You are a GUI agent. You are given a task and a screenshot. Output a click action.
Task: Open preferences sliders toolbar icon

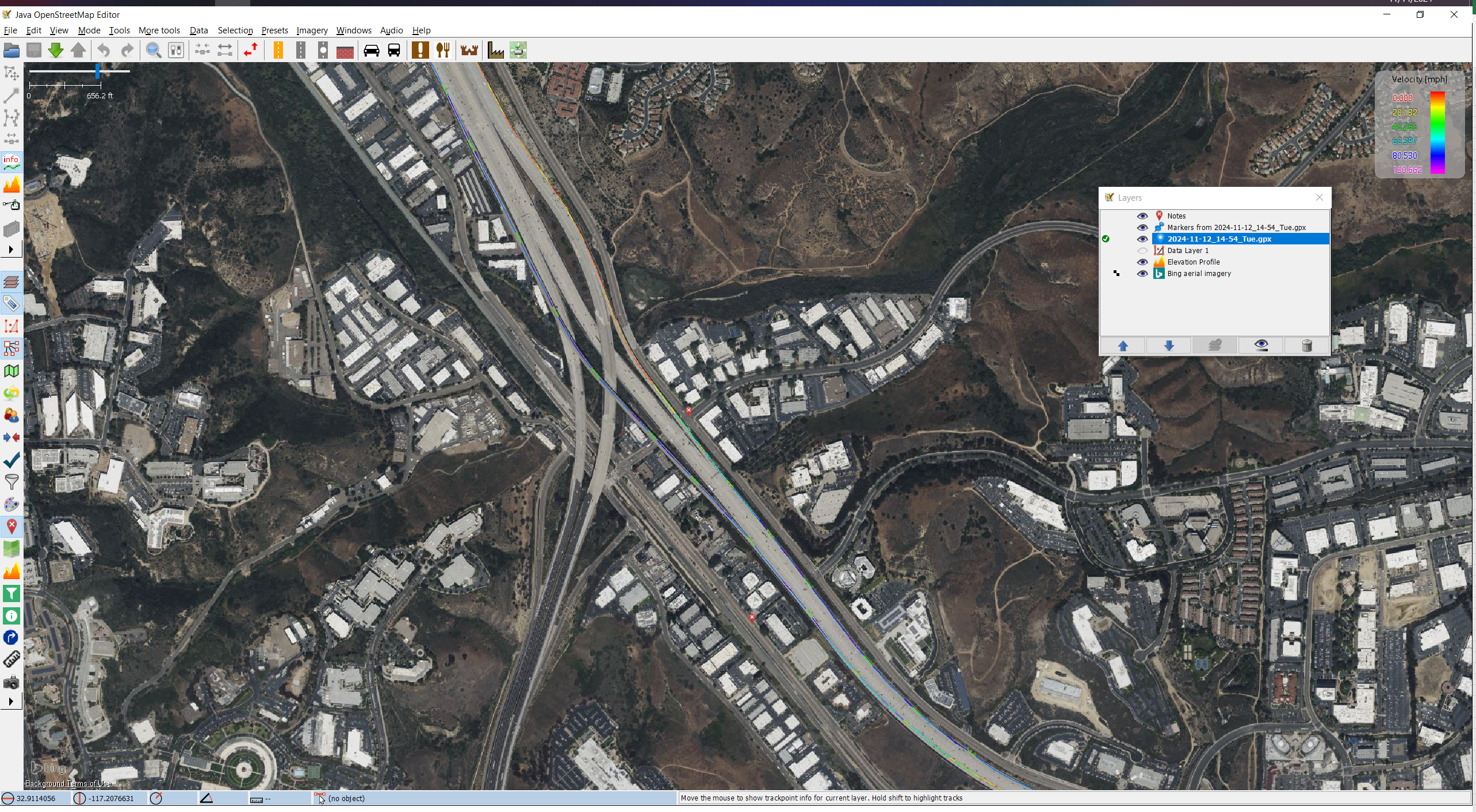pos(176,51)
